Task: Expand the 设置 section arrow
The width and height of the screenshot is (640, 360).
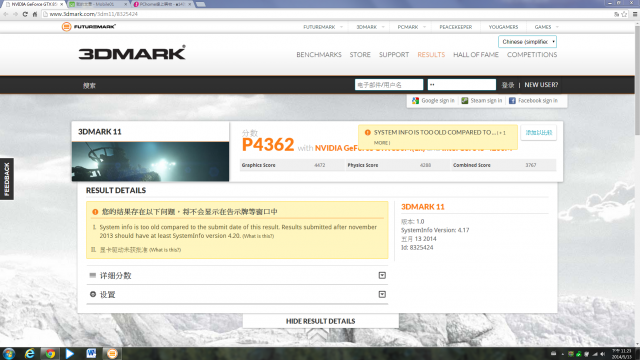Action: tap(382, 294)
